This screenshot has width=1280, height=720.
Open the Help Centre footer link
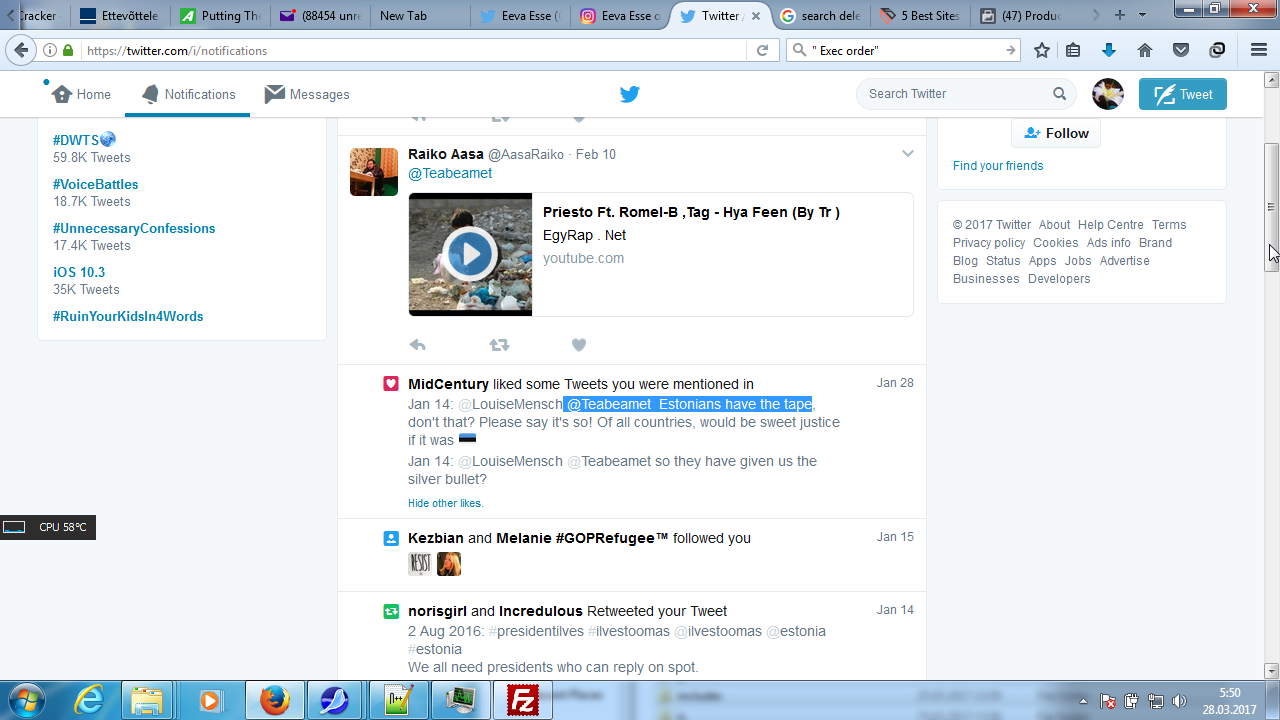pos(1111,225)
